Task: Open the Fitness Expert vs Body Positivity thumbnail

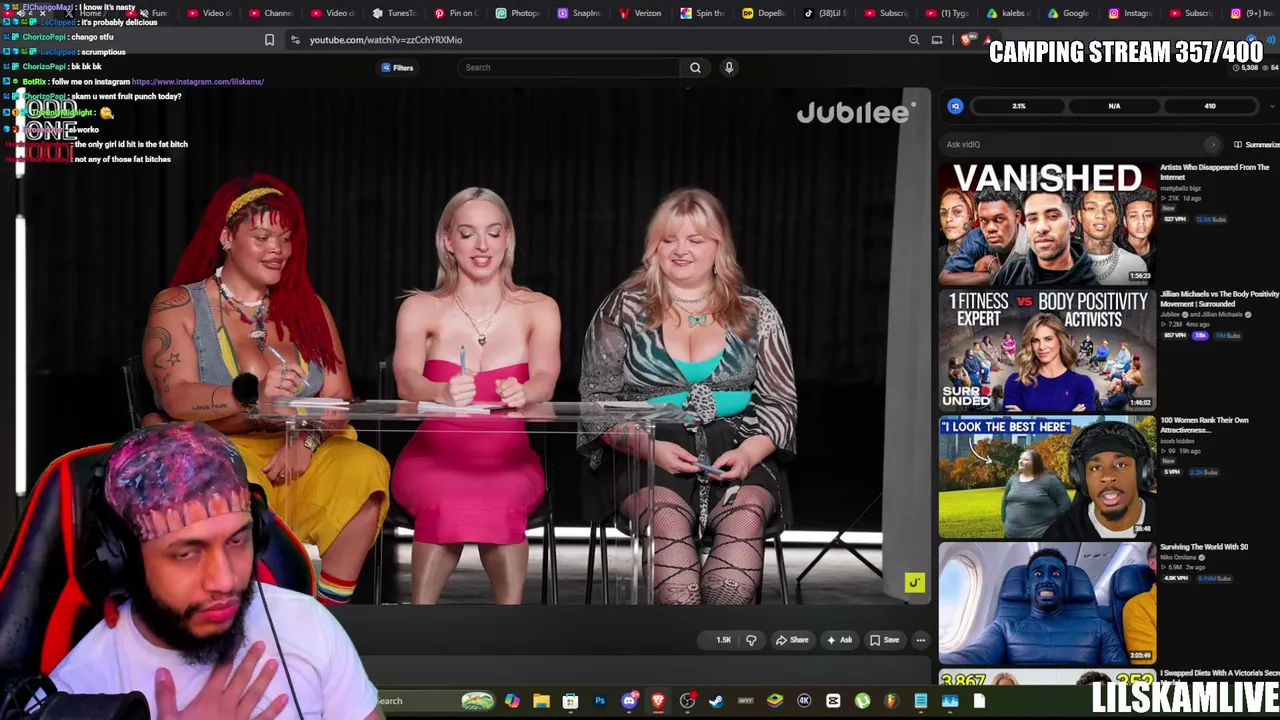Action: coord(1046,350)
